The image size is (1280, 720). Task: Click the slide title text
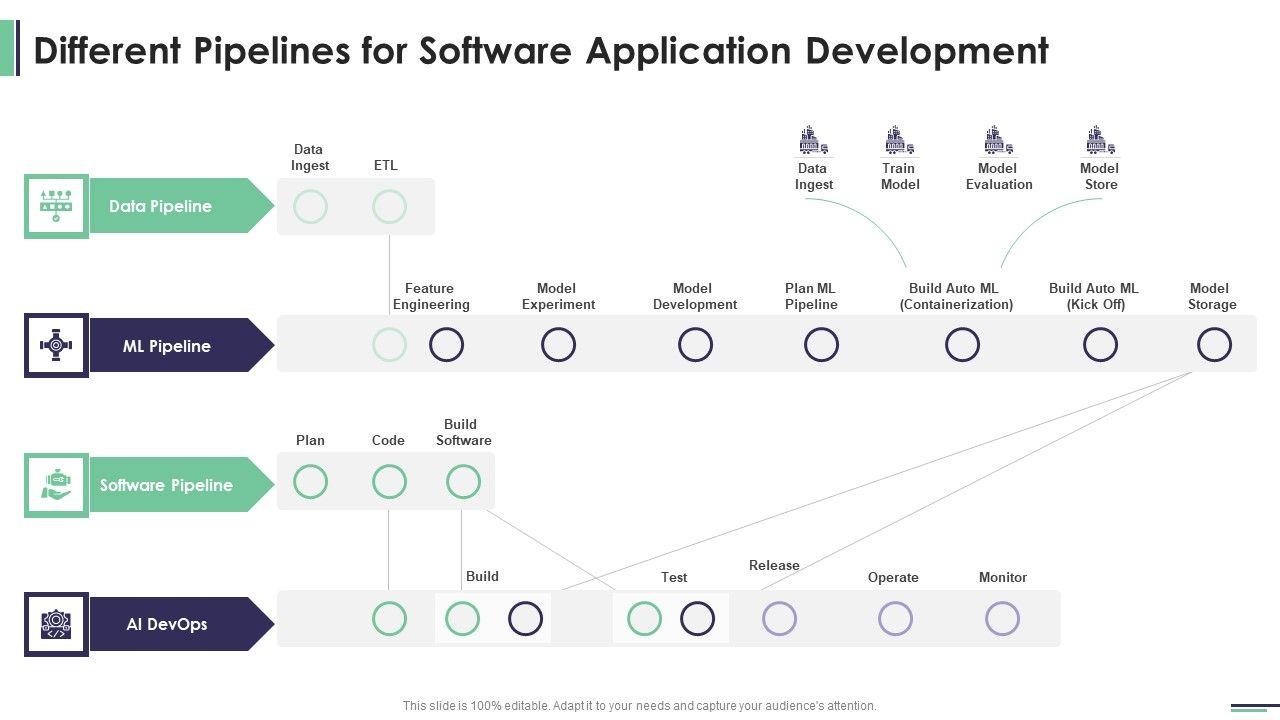541,50
